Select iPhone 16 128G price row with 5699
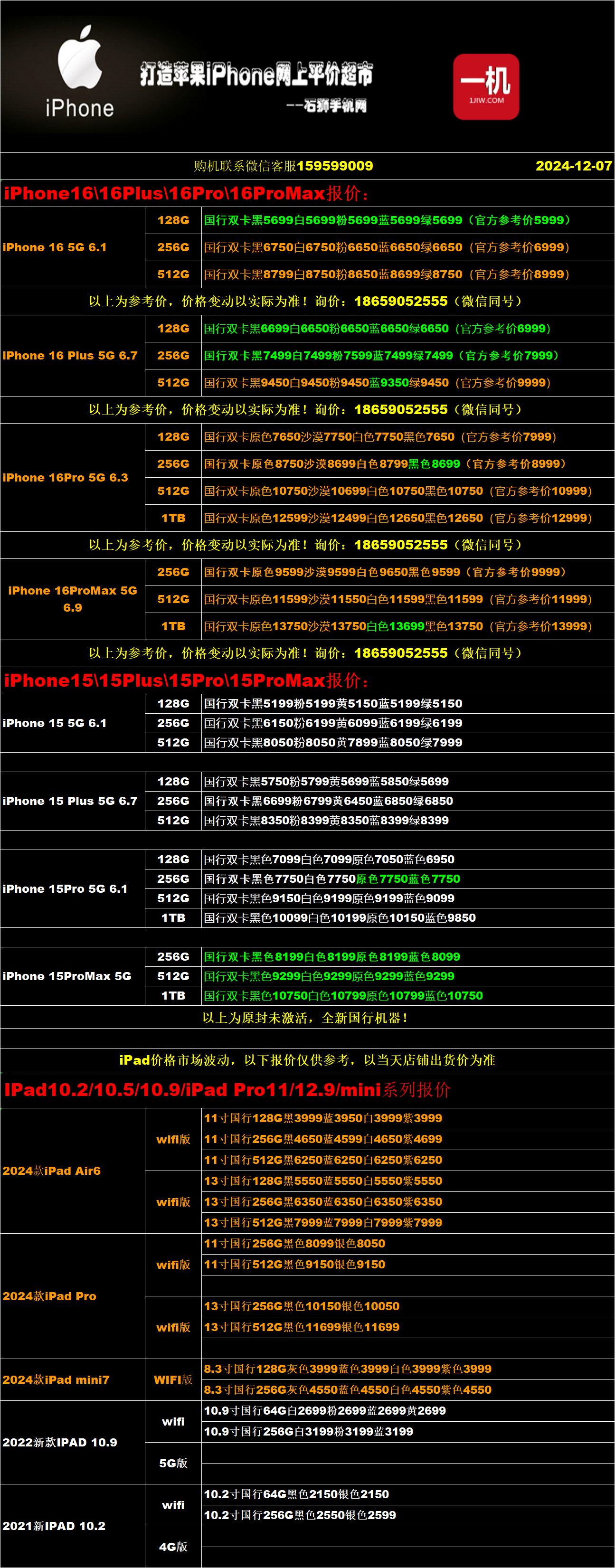The width and height of the screenshot is (615, 1568). click(407, 220)
